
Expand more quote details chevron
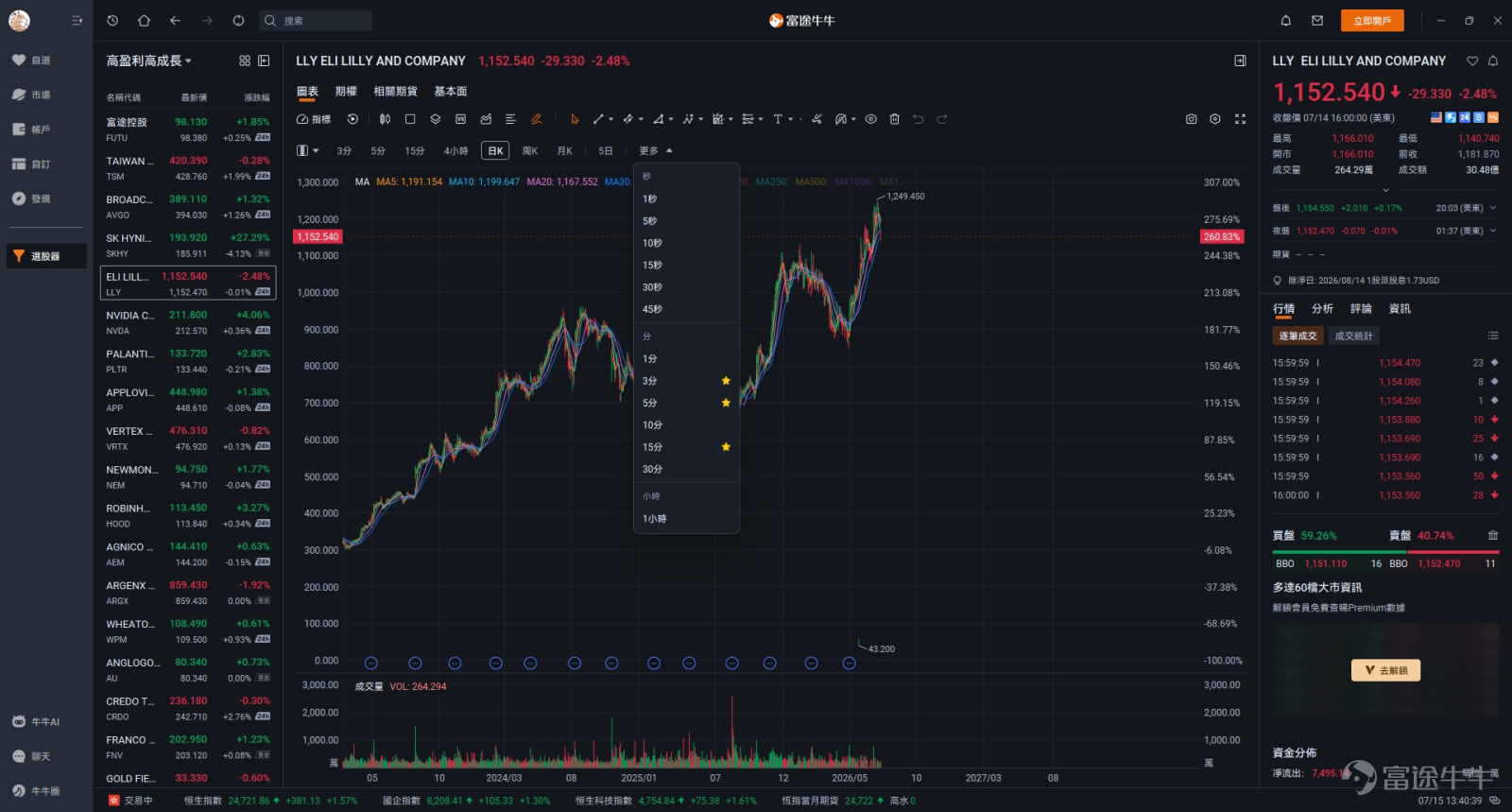pyautogui.click(x=1385, y=190)
